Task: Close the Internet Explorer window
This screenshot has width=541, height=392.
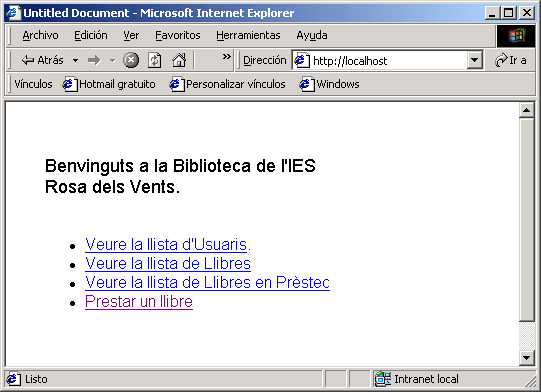Action: (x=527, y=13)
